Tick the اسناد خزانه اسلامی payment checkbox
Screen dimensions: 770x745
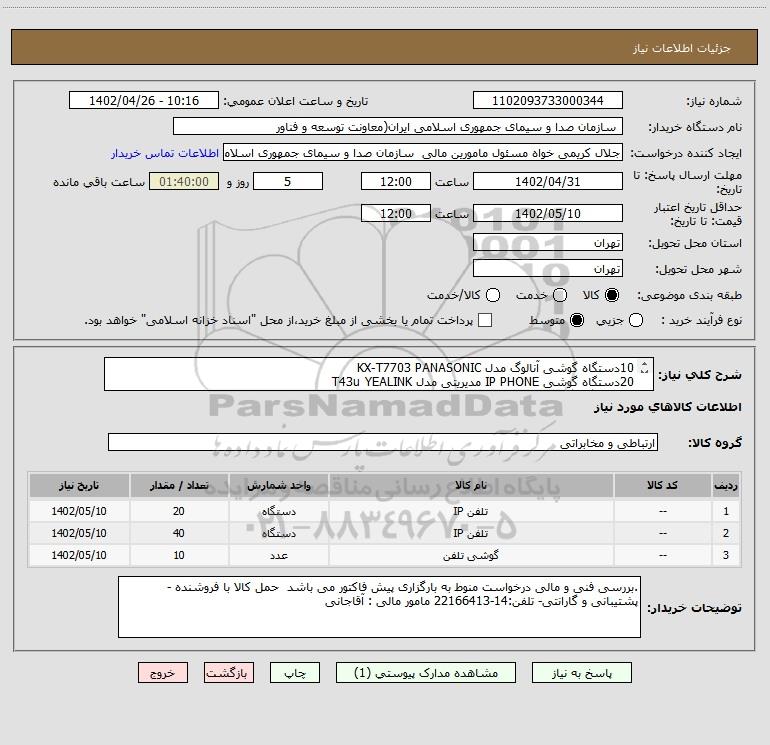click(485, 320)
